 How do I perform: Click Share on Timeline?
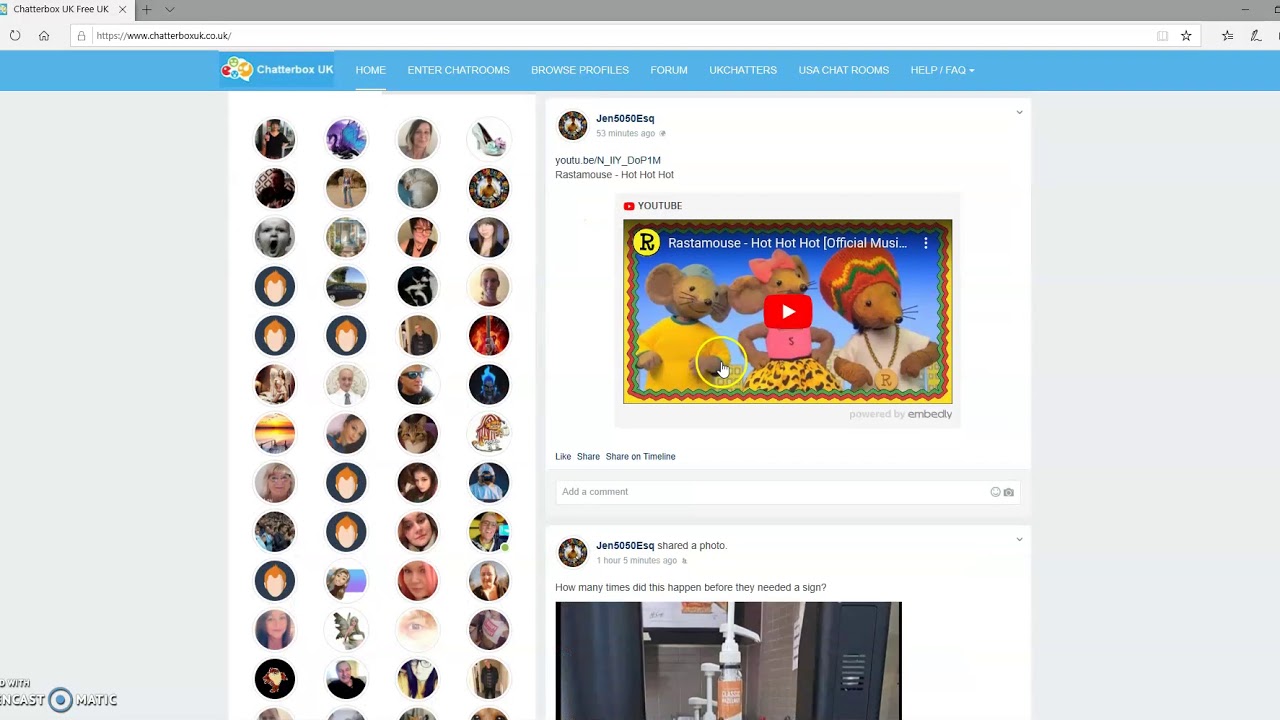(640, 456)
